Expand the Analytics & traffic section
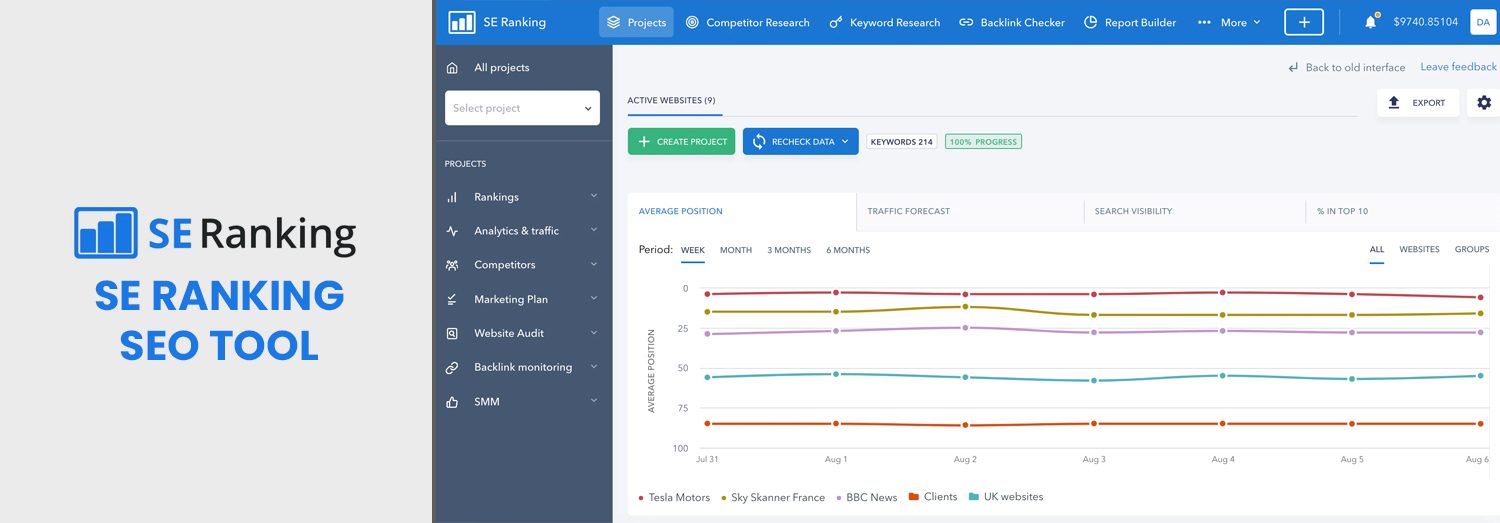The height and width of the screenshot is (523, 1500). pos(594,230)
